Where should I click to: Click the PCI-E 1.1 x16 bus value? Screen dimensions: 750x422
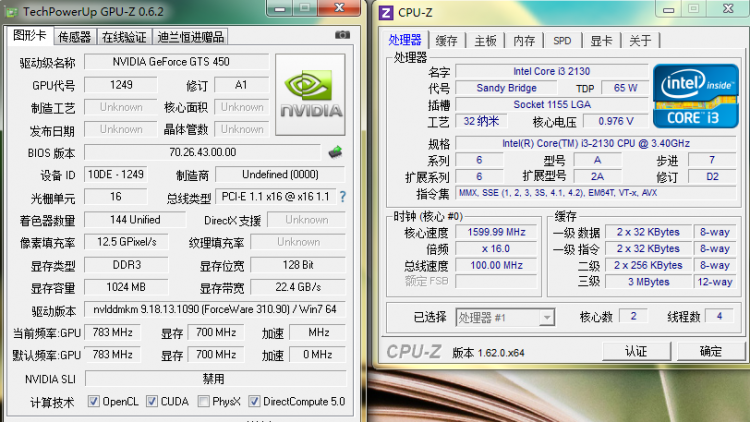pyautogui.click(x=276, y=197)
